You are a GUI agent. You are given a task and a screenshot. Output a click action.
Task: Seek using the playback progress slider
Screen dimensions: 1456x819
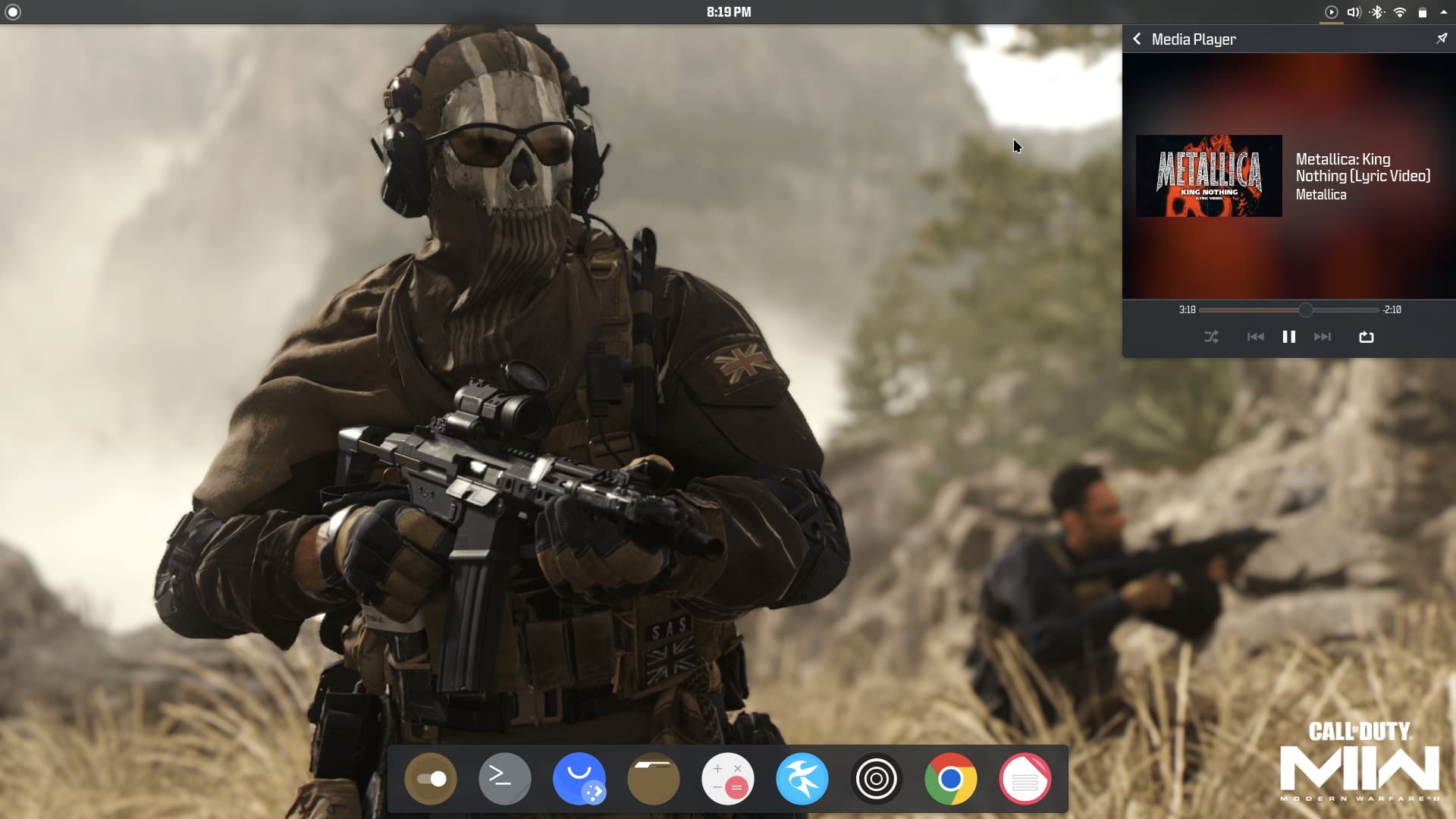[1289, 310]
